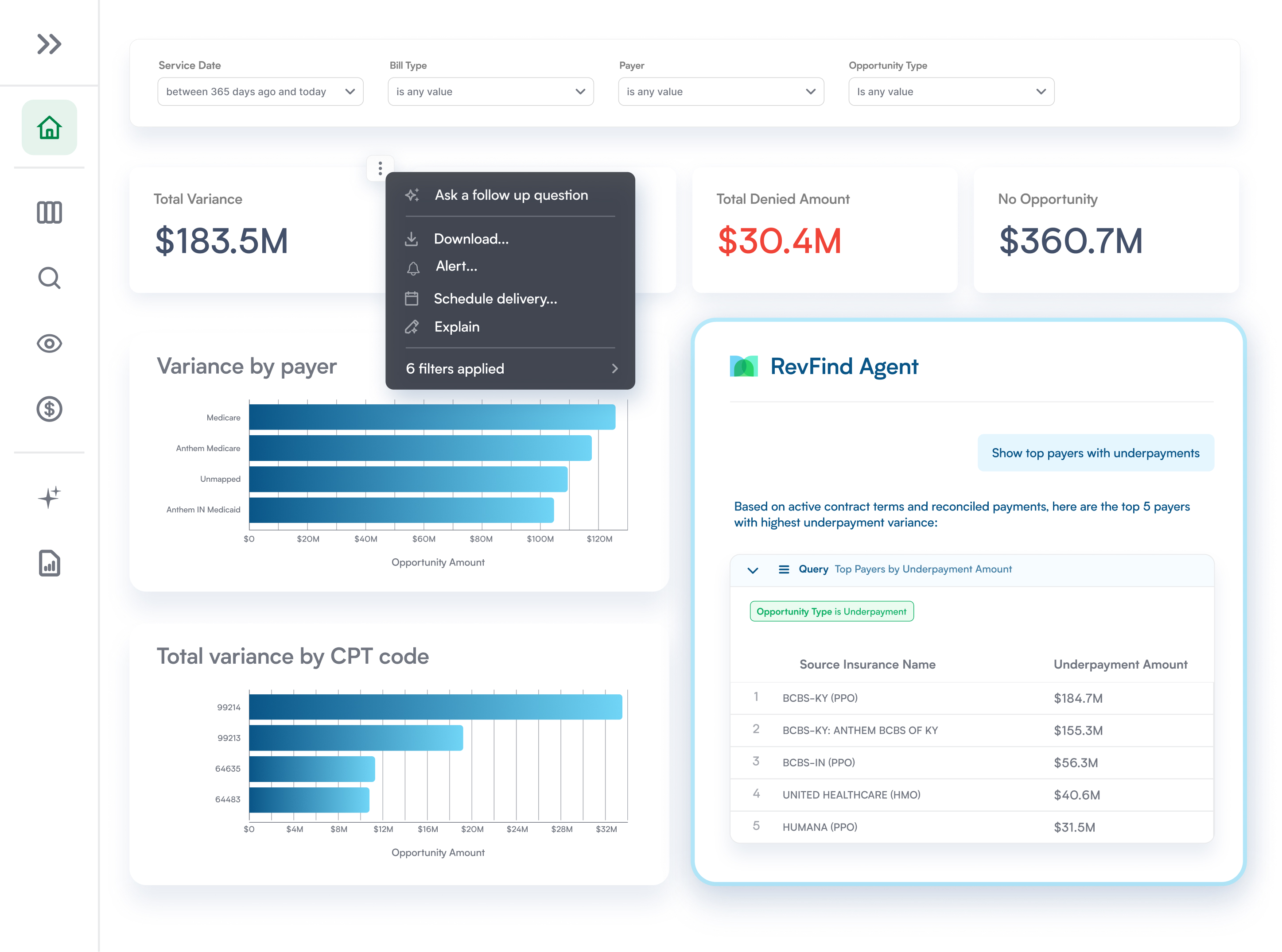The height and width of the screenshot is (952, 1282).
Task: Click Opportunity Type is Underpayment filter chip
Action: click(831, 611)
